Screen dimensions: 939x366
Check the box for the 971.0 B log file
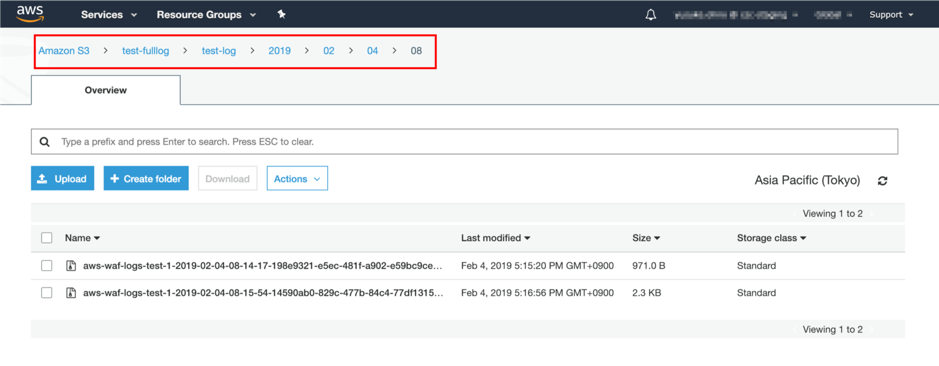click(x=47, y=266)
